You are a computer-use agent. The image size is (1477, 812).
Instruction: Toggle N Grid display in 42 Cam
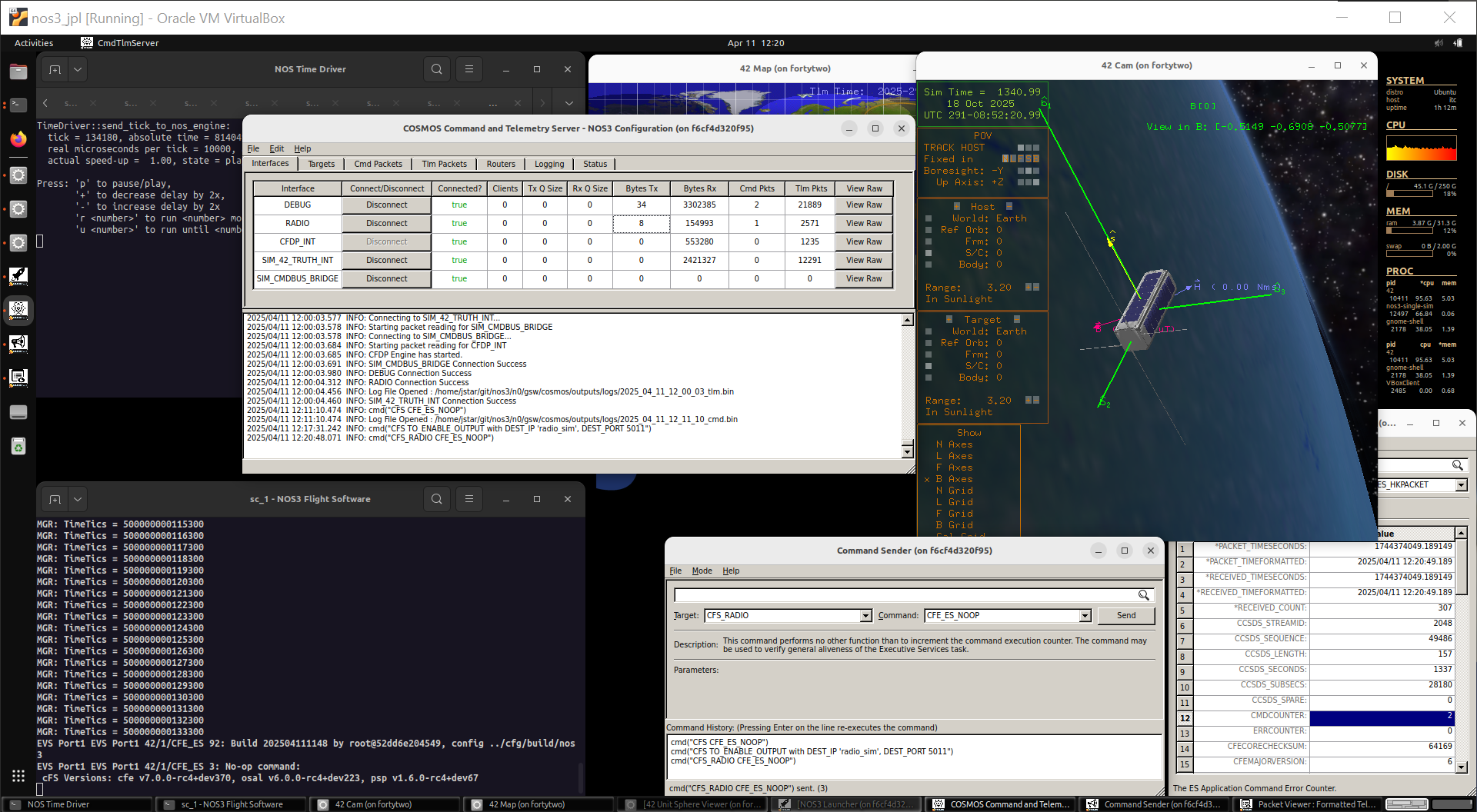tap(954, 491)
